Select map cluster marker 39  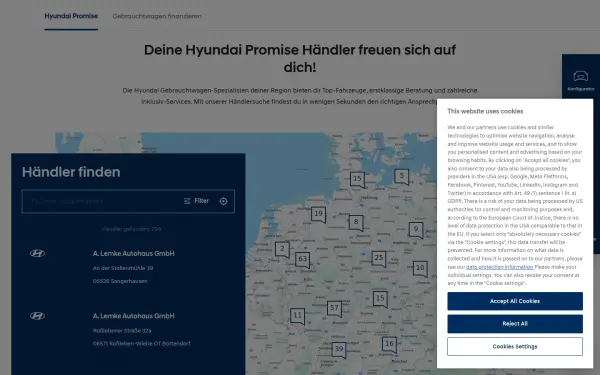pyautogui.click(x=339, y=350)
